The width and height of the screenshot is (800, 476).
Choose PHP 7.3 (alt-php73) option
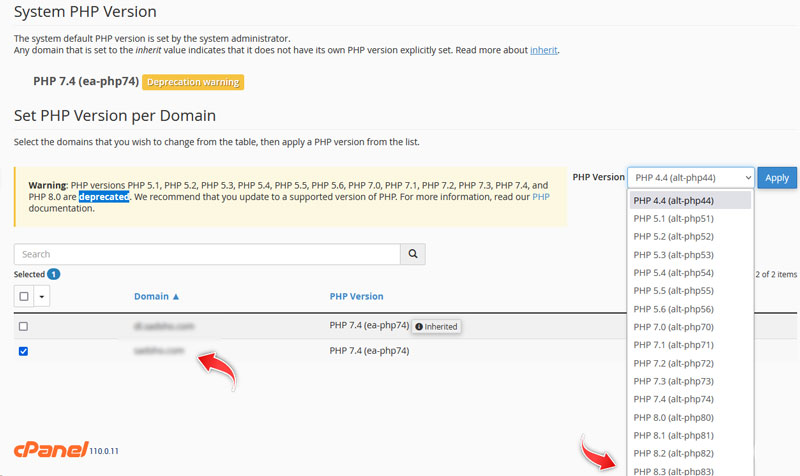coord(690,381)
